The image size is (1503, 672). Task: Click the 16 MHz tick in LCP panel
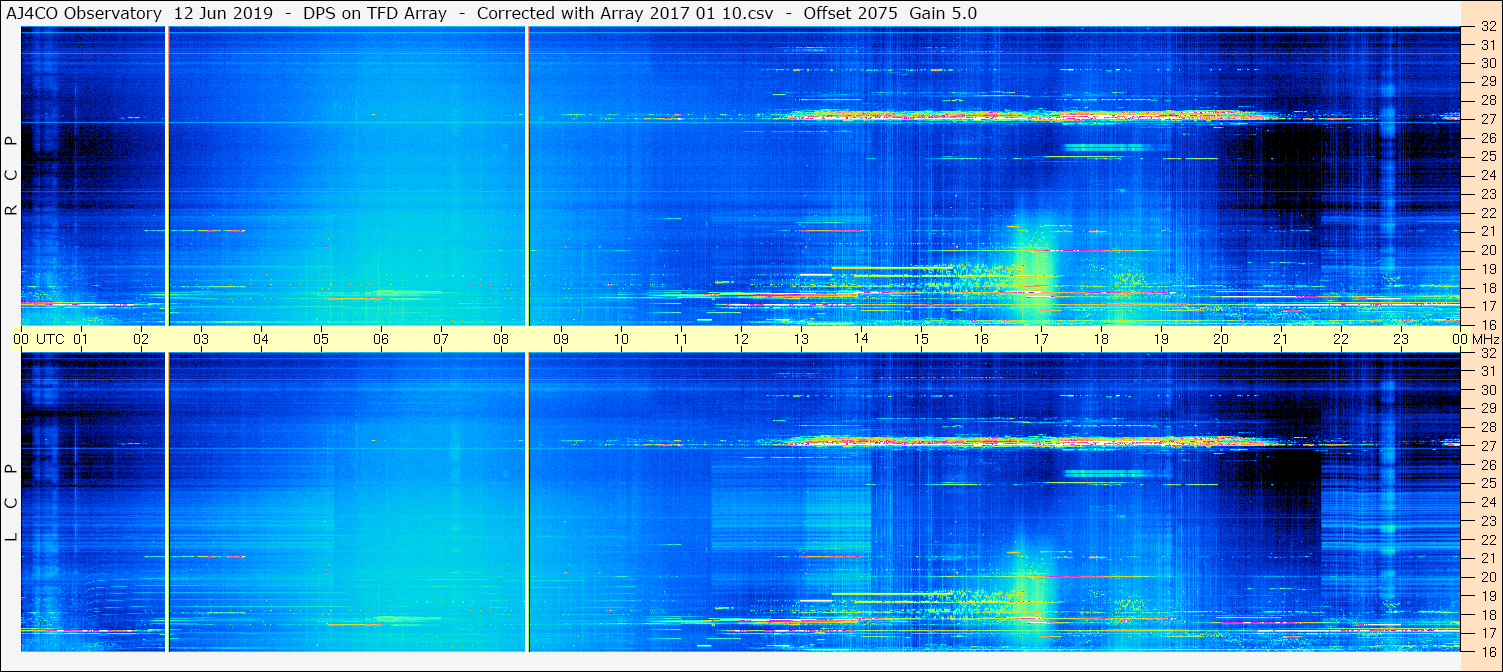click(1488, 651)
